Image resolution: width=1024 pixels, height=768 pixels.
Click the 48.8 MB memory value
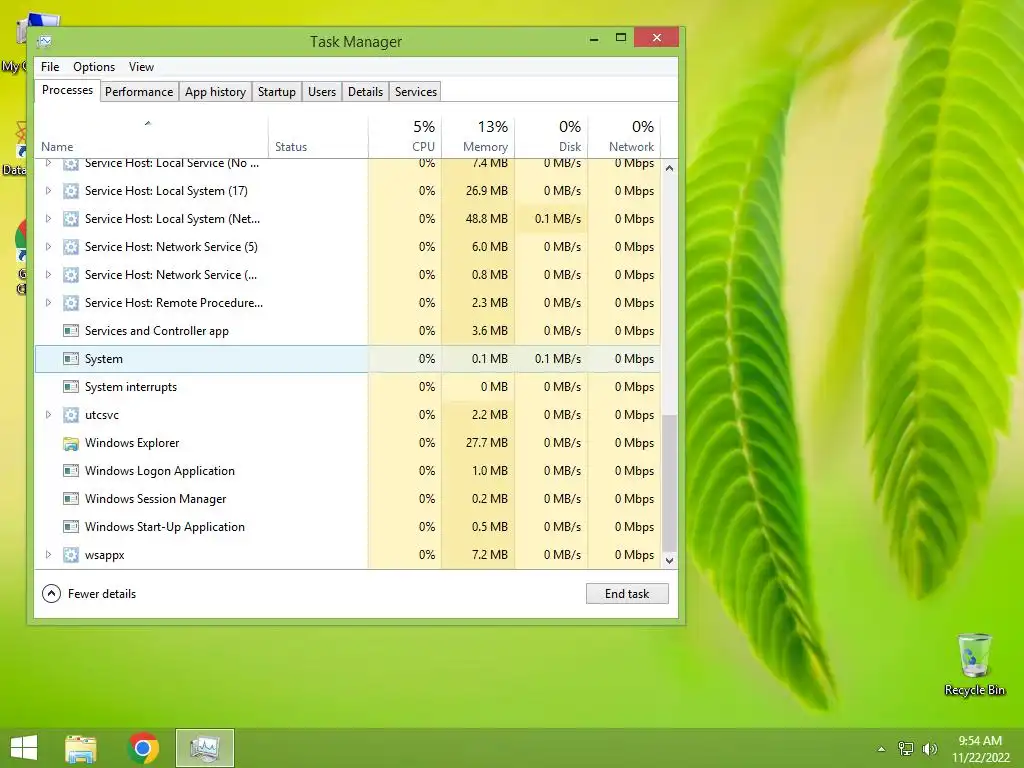tap(487, 219)
